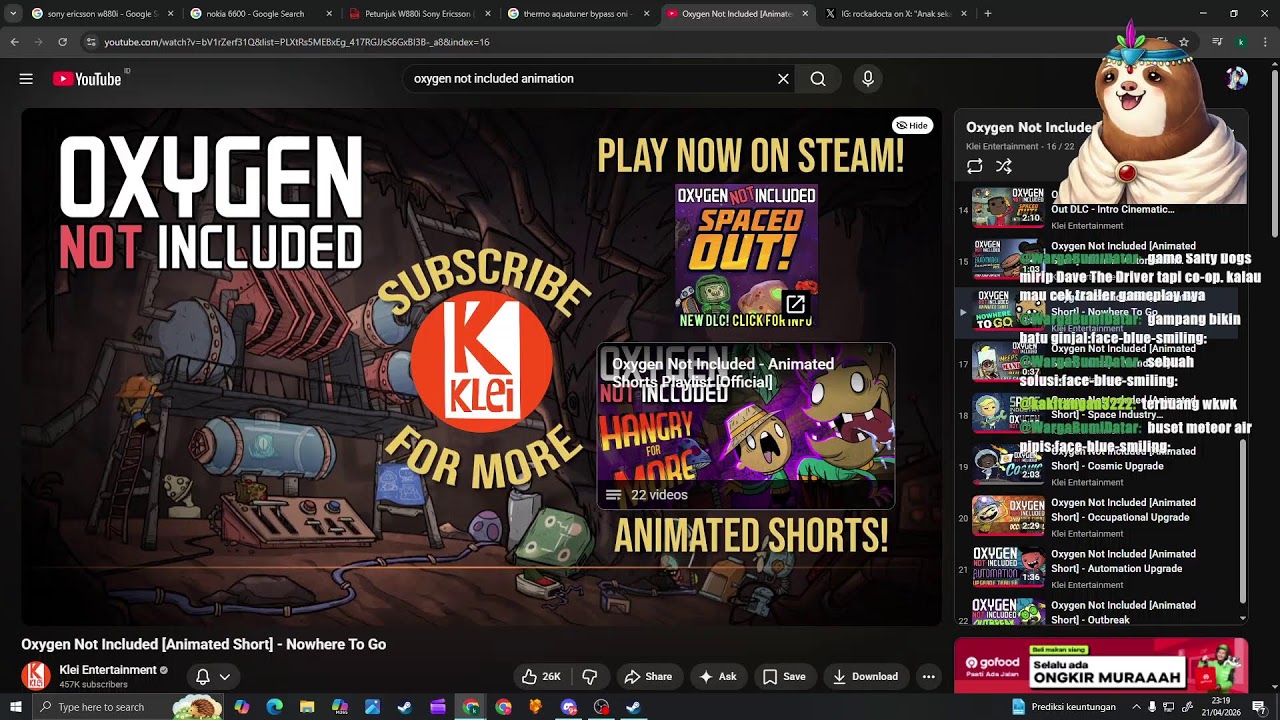The height and width of the screenshot is (720, 1280).
Task: Open a new browser tab
Action: 988,14
